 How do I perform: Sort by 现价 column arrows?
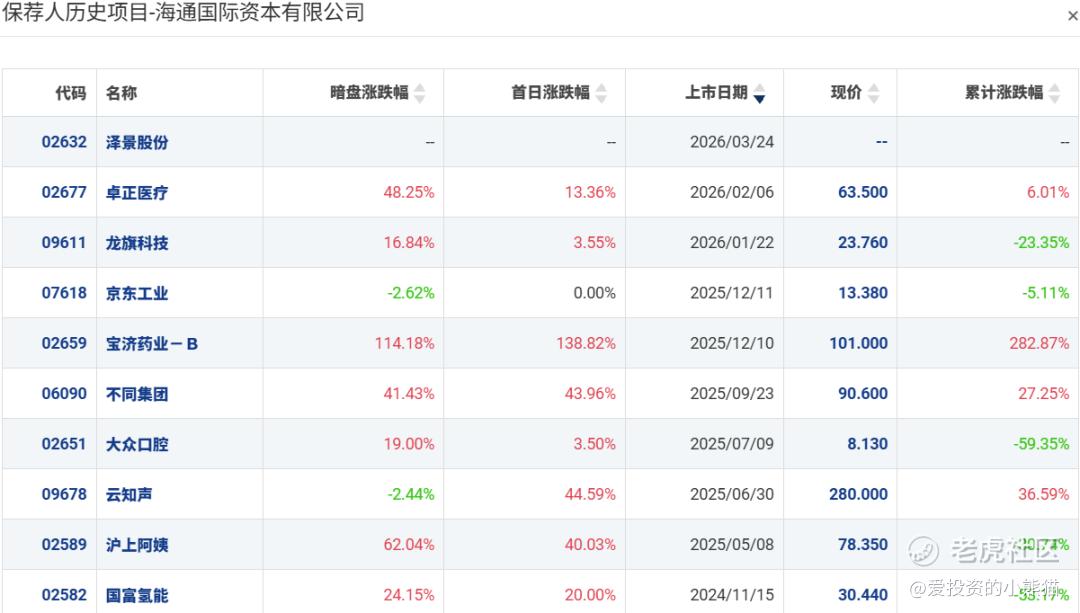873,92
